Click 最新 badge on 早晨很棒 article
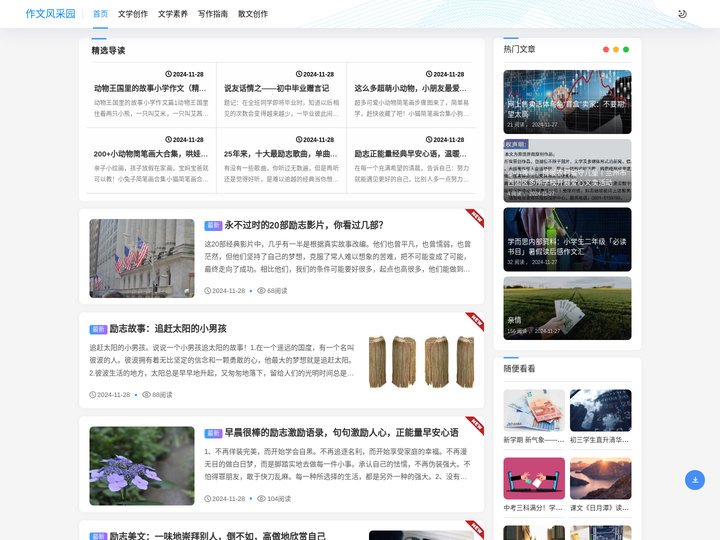Screen dimensions: 720x540 click(213, 433)
